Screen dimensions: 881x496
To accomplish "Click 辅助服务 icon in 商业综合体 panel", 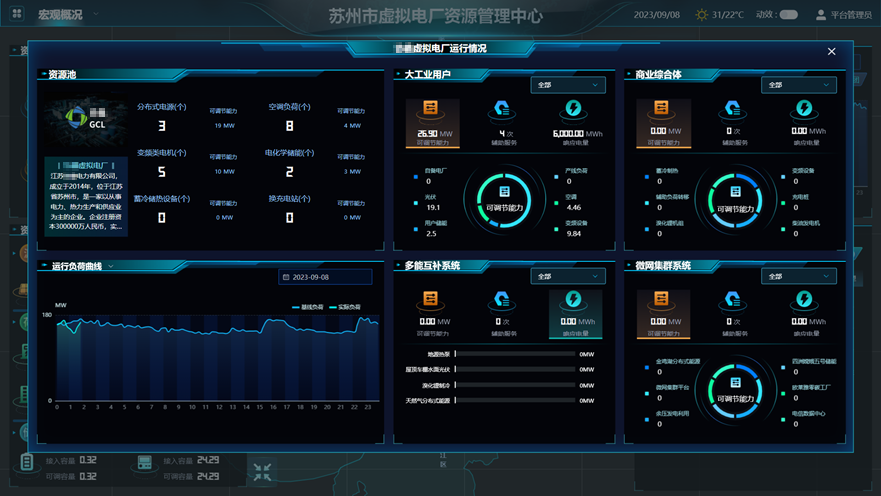I will (733, 109).
